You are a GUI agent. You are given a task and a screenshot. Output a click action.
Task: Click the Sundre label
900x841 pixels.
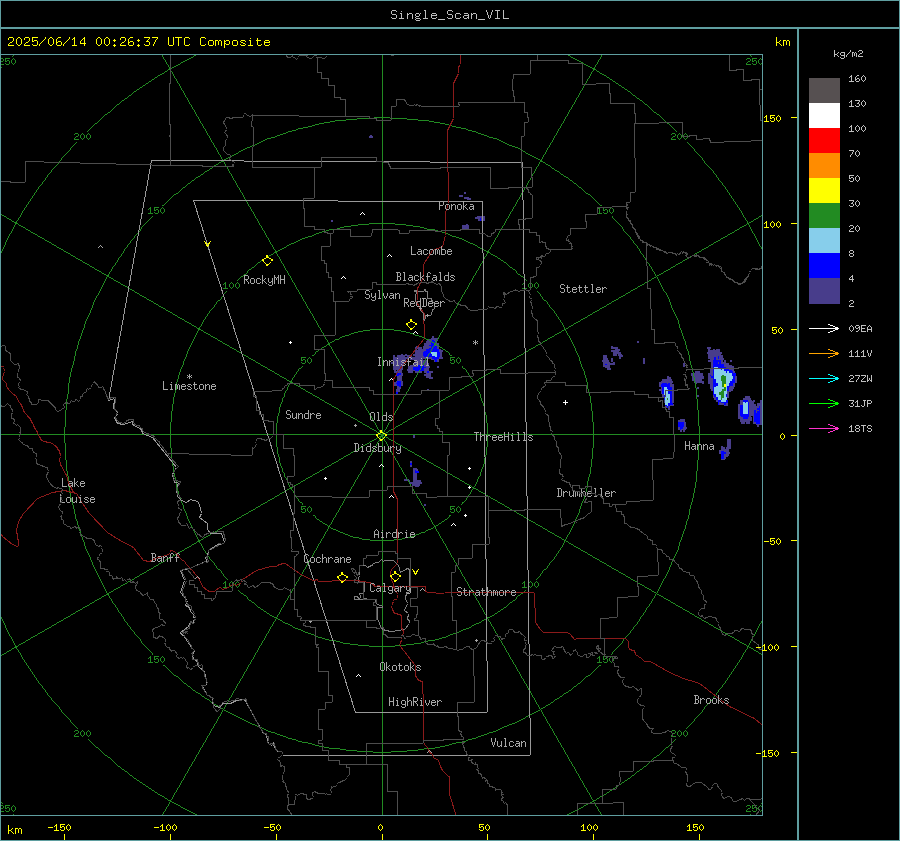coord(303,415)
